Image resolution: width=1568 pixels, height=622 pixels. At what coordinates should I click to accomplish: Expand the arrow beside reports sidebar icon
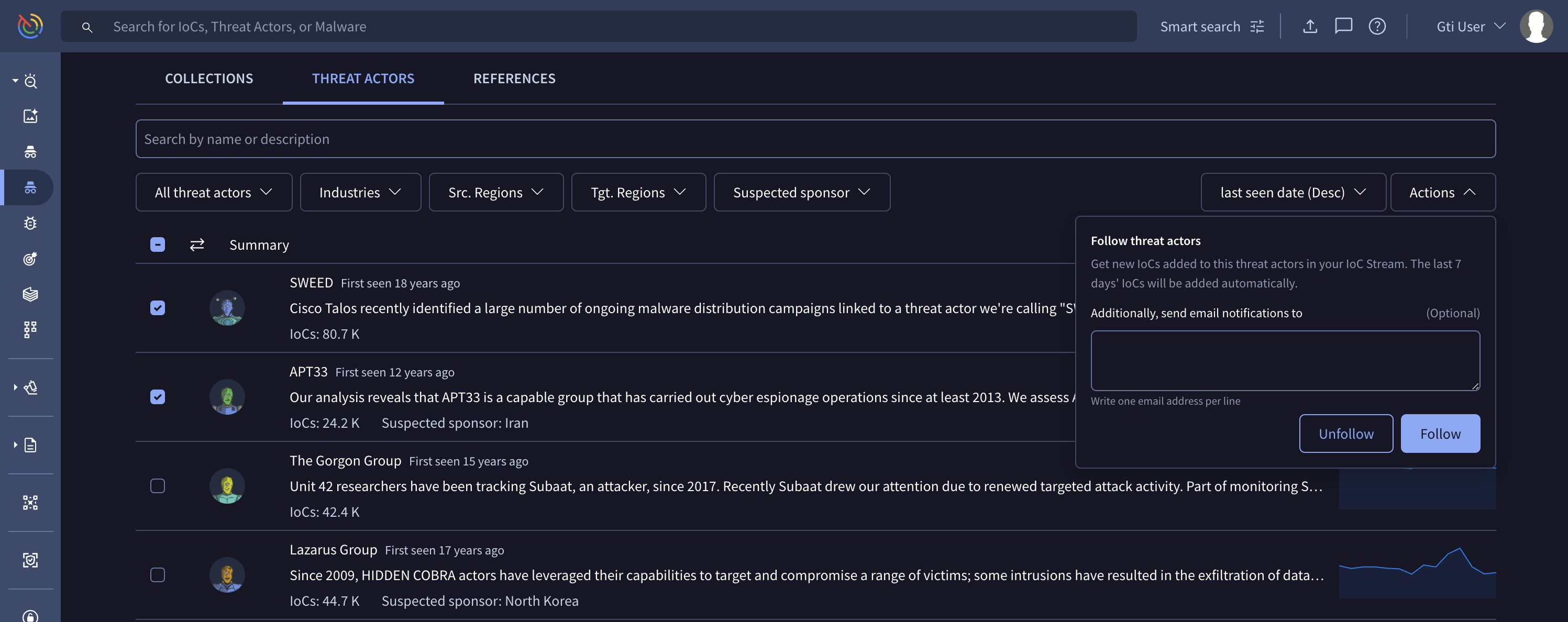pyautogui.click(x=15, y=445)
